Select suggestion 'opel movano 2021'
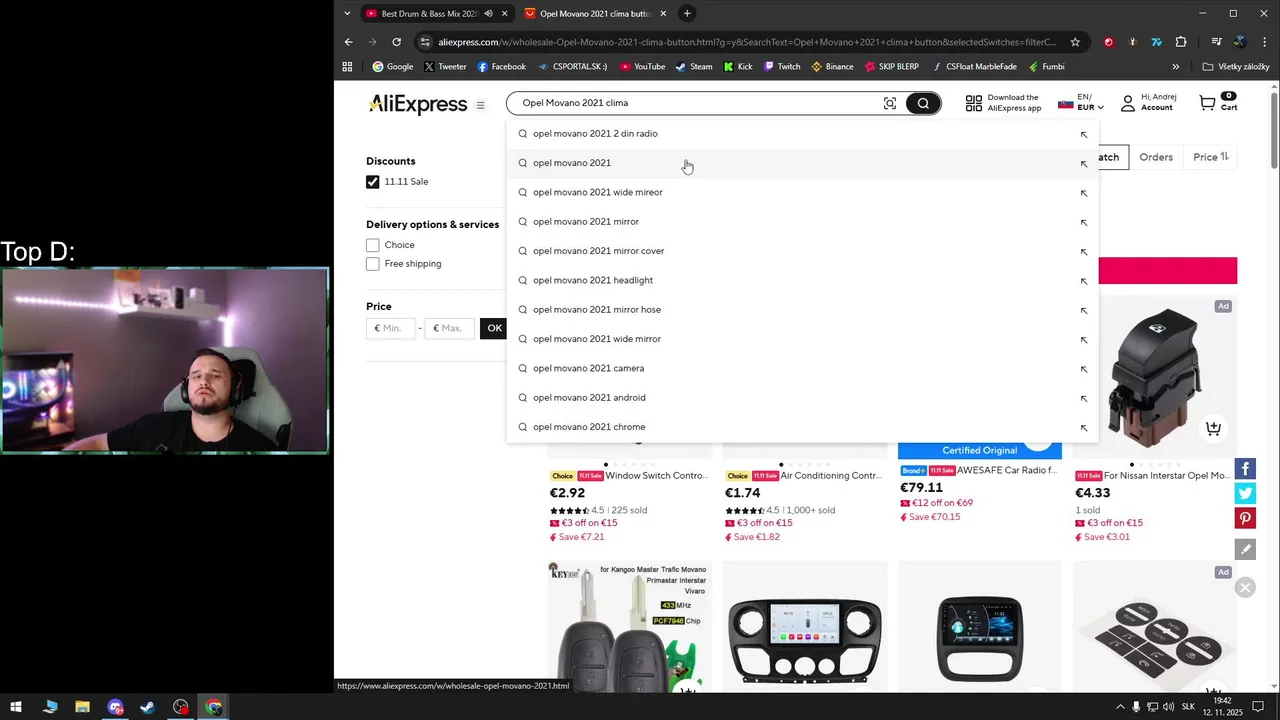 [x=802, y=163]
